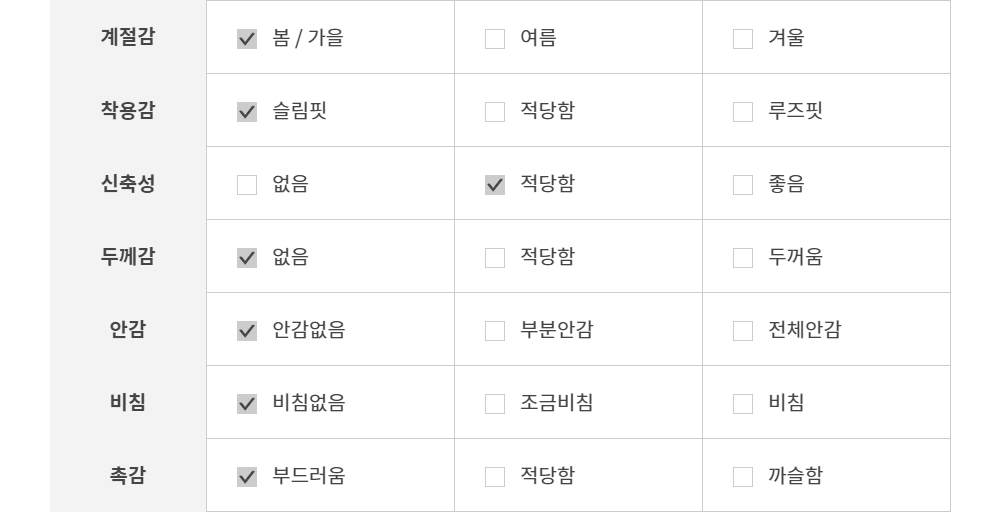Uncheck the 슬림핏 checkbox
Image resolution: width=1000 pixels, height=512 pixels.
(x=247, y=113)
